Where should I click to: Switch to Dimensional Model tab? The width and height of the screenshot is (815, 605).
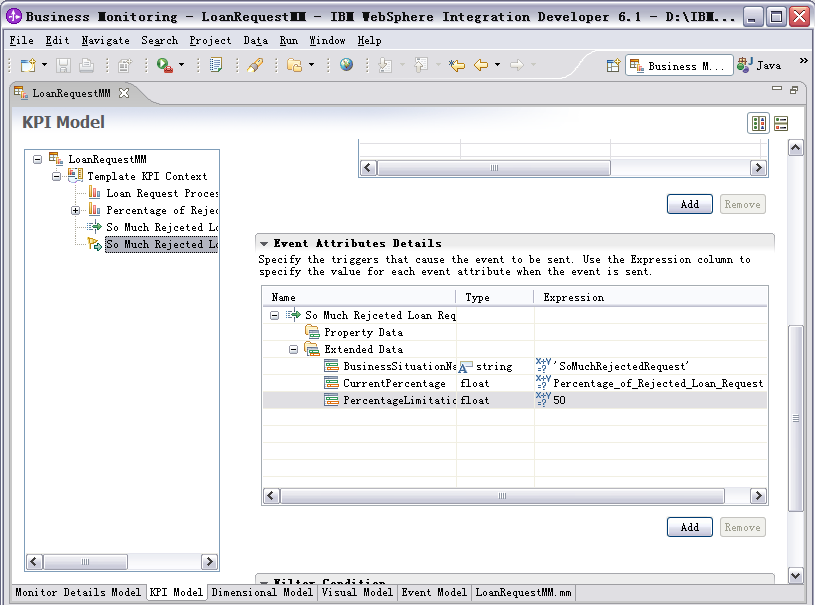click(262, 592)
